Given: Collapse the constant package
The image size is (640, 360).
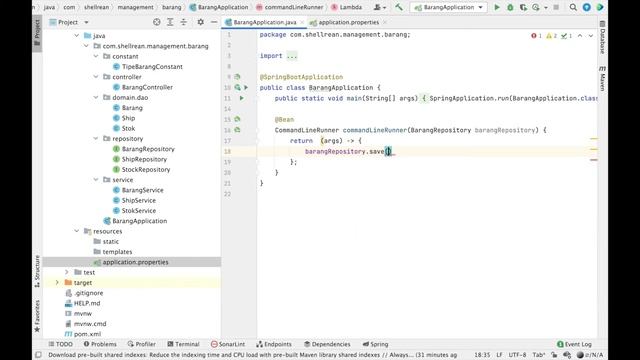Looking at the screenshot, I should click(x=96, y=56).
